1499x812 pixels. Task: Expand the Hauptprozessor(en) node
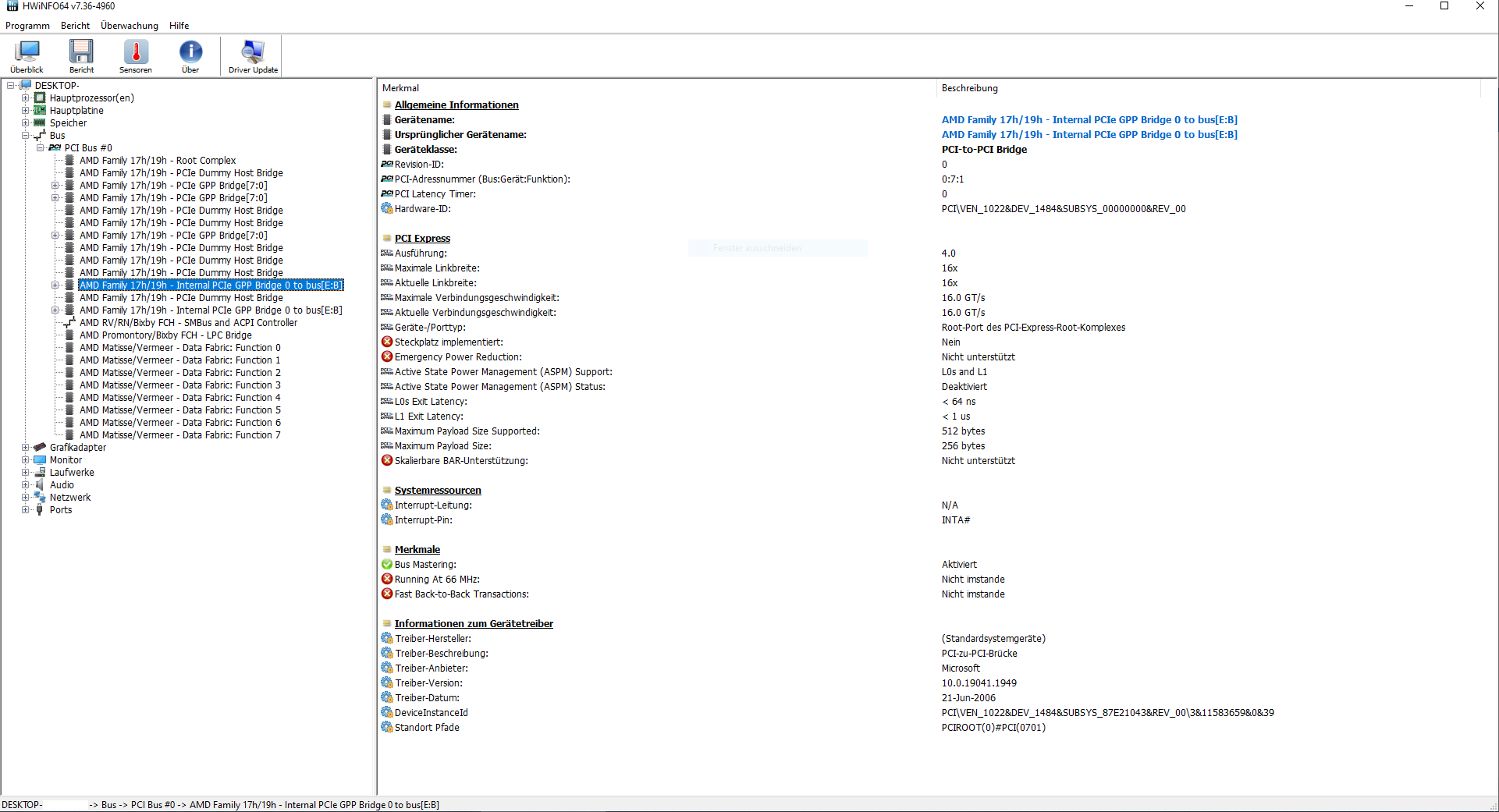click(26, 98)
